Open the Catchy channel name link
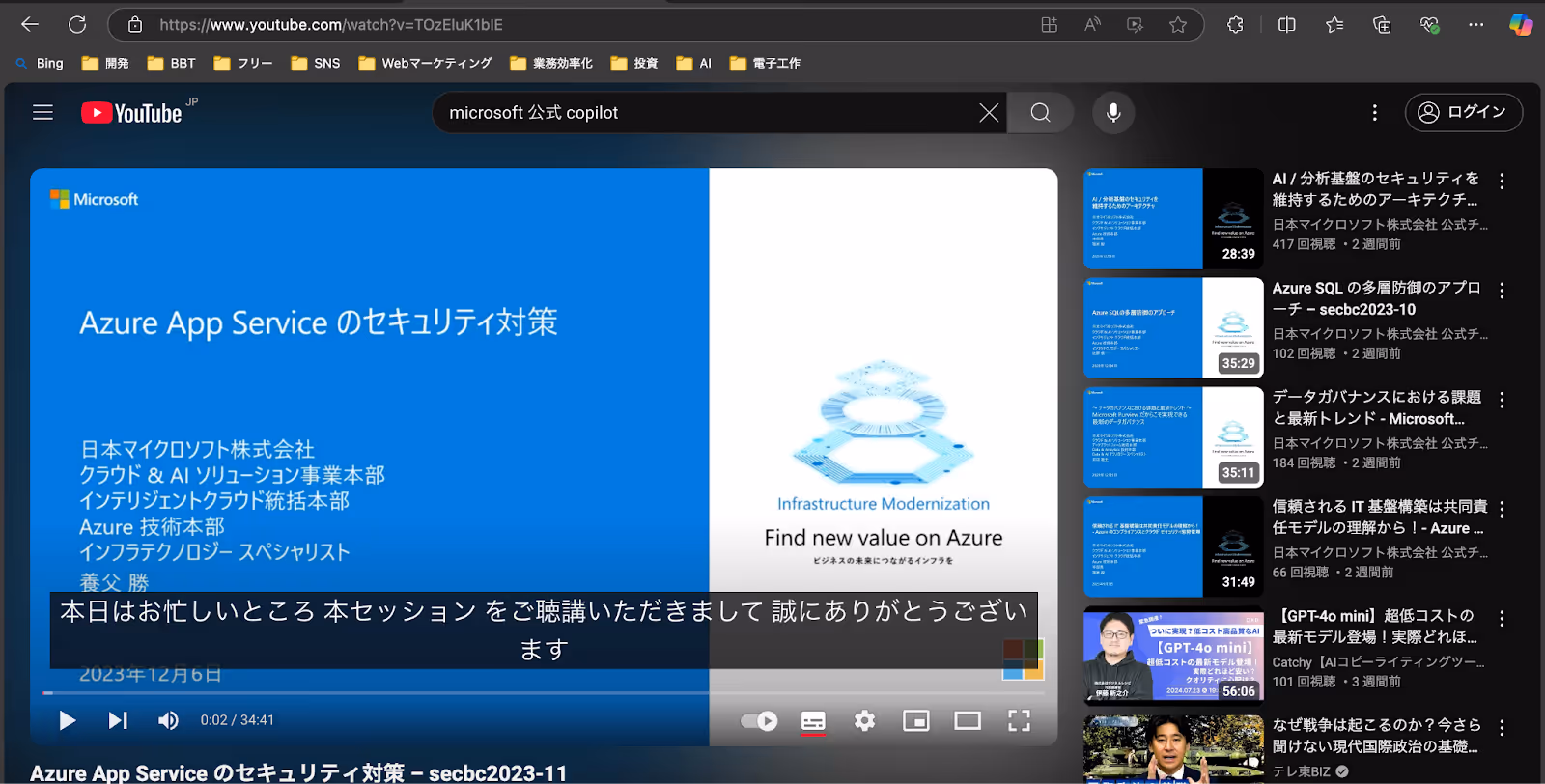The width and height of the screenshot is (1545, 784). click(1378, 662)
